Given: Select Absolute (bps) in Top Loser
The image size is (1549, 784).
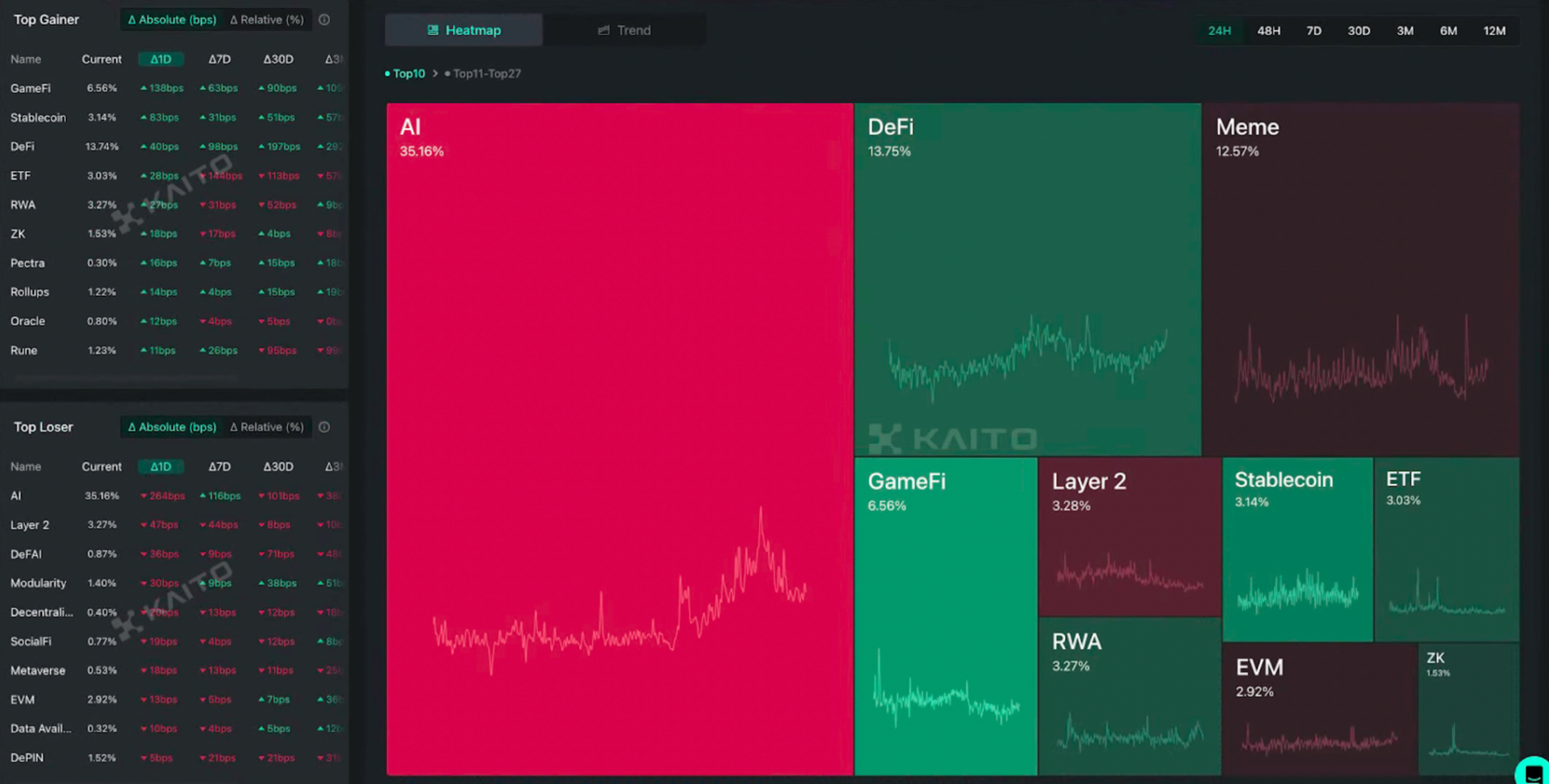Looking at the screenshot, I should [172, 427].
